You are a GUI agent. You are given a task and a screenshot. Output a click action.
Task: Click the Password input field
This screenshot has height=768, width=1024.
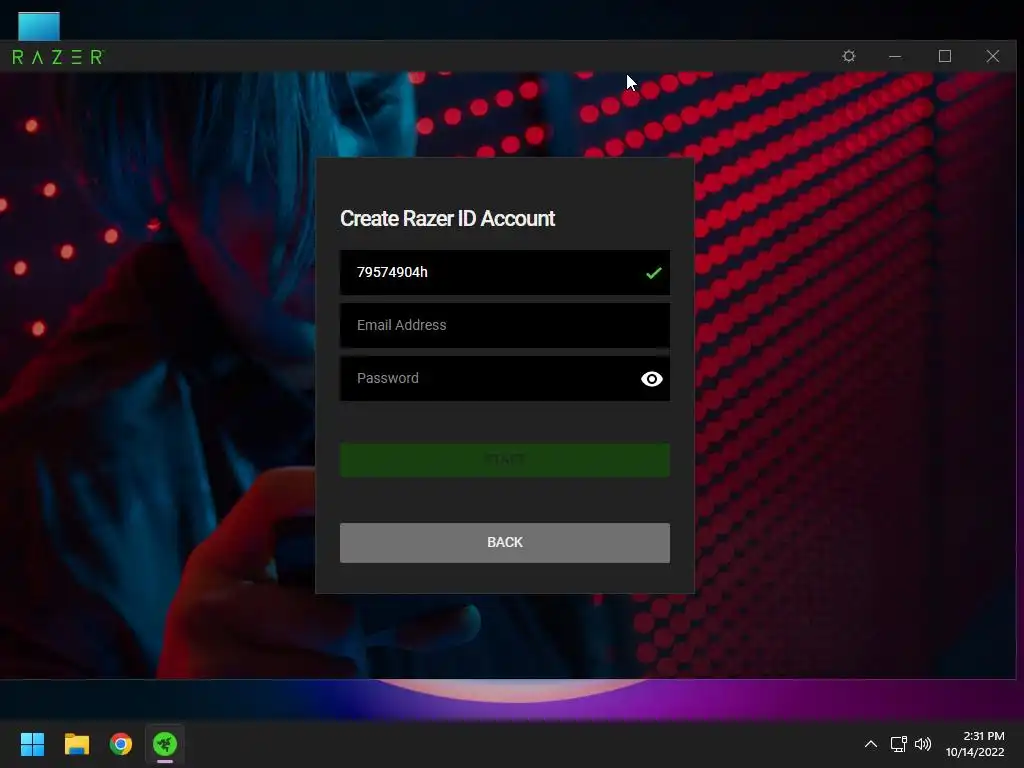(504, 378)
